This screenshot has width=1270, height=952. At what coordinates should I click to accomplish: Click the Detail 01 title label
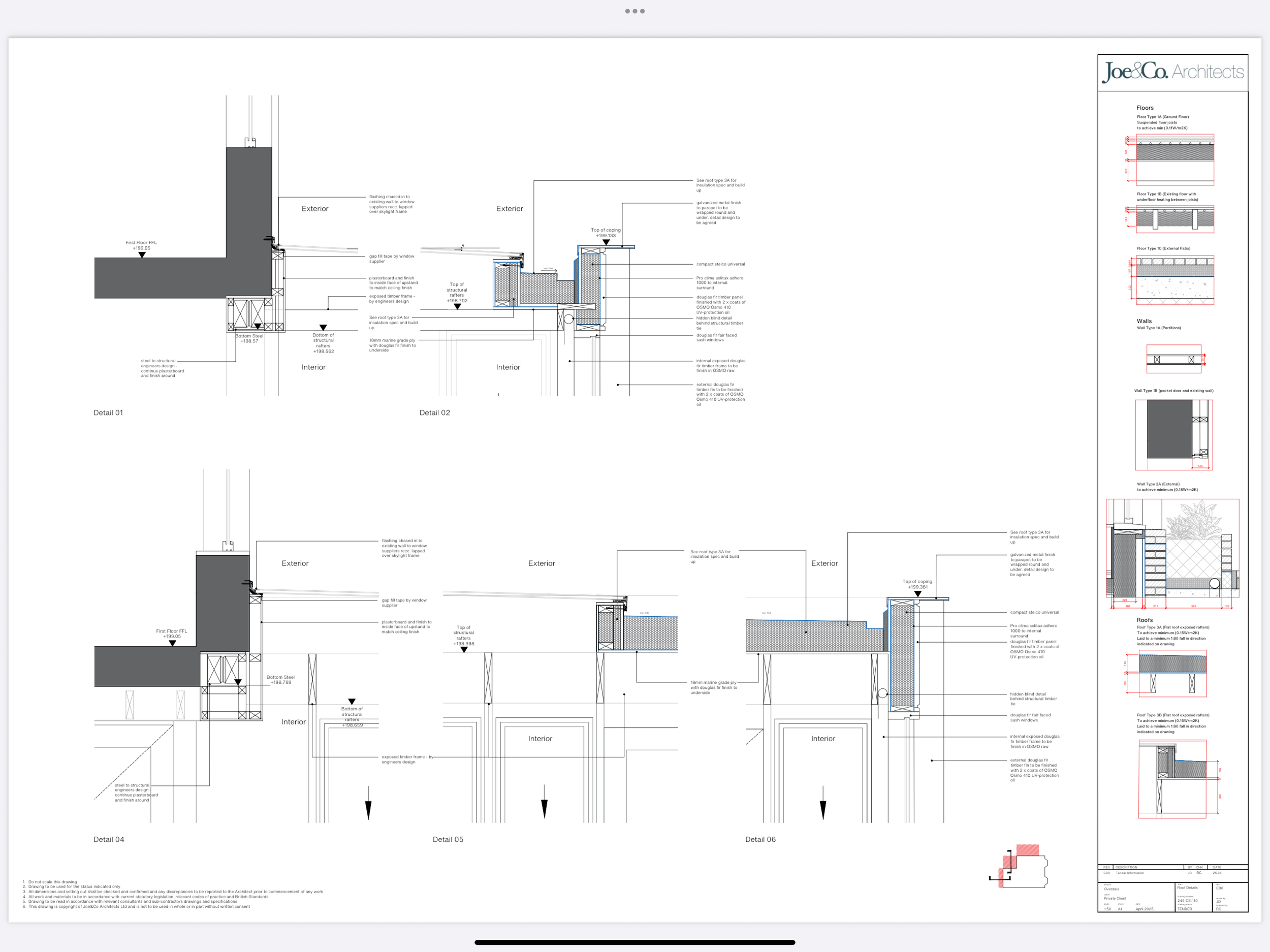[x=108, y=412]
